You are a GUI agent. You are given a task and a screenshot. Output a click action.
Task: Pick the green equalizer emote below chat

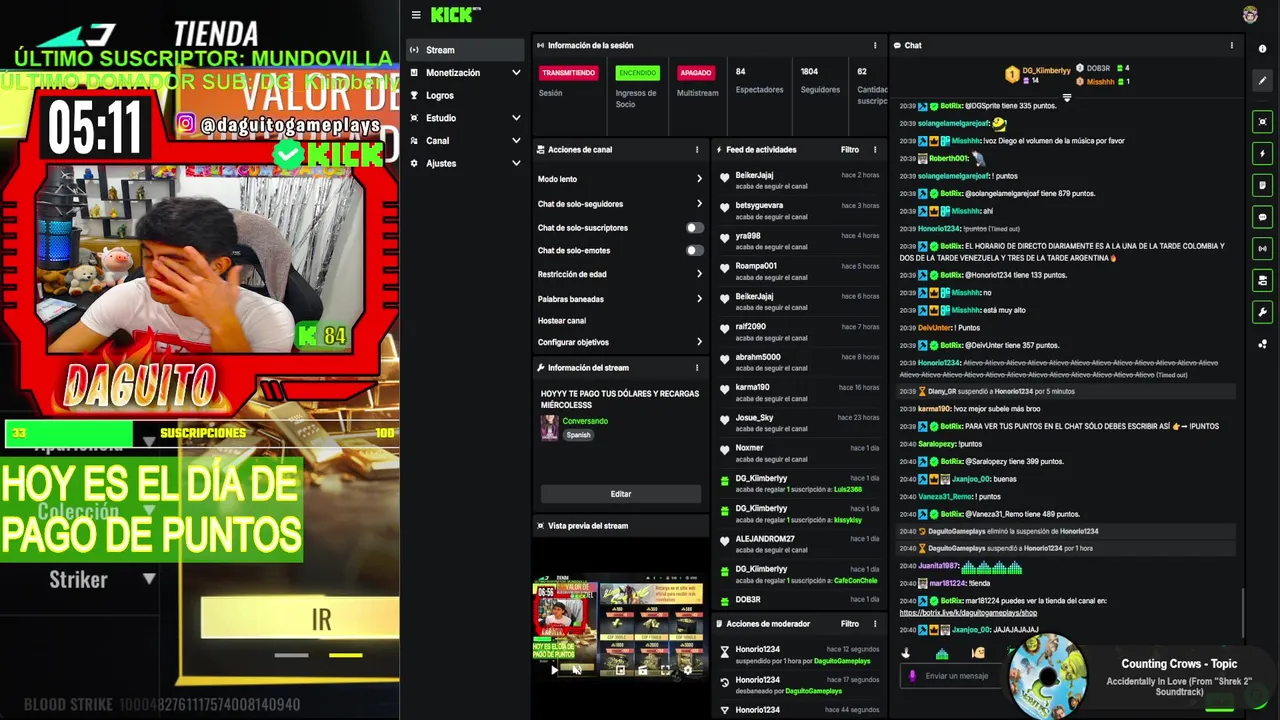942,653
